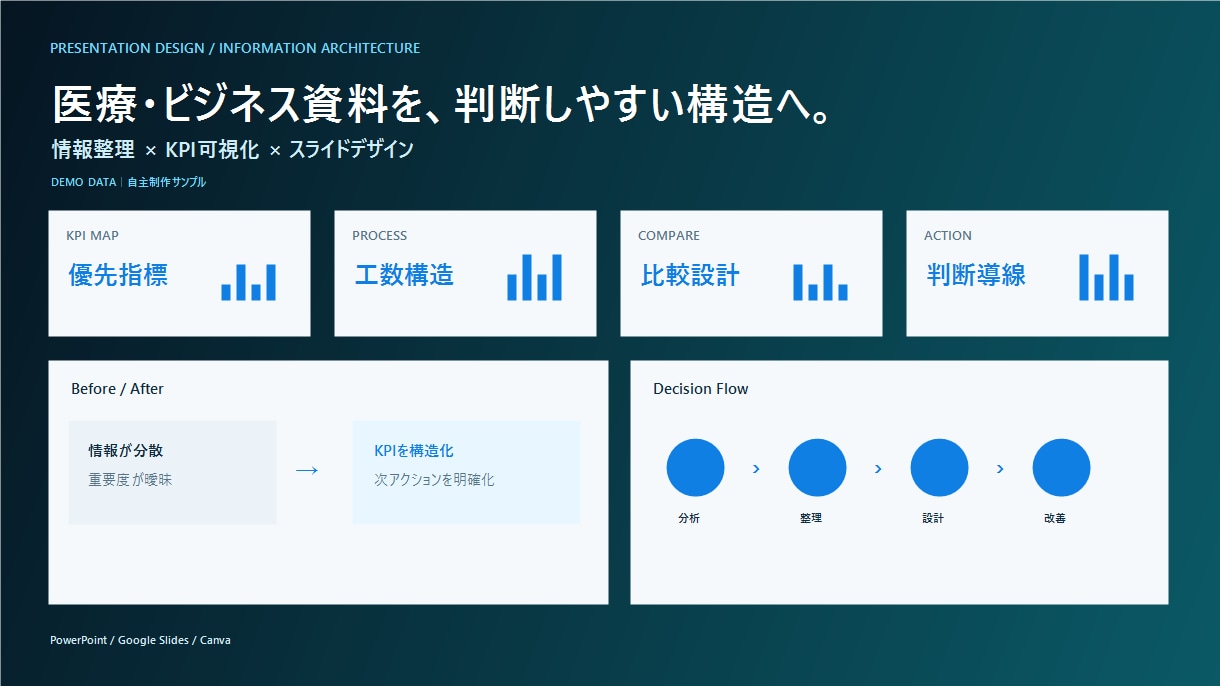Click the arrow between 情報が分散 and KPIを構造化

307,470
